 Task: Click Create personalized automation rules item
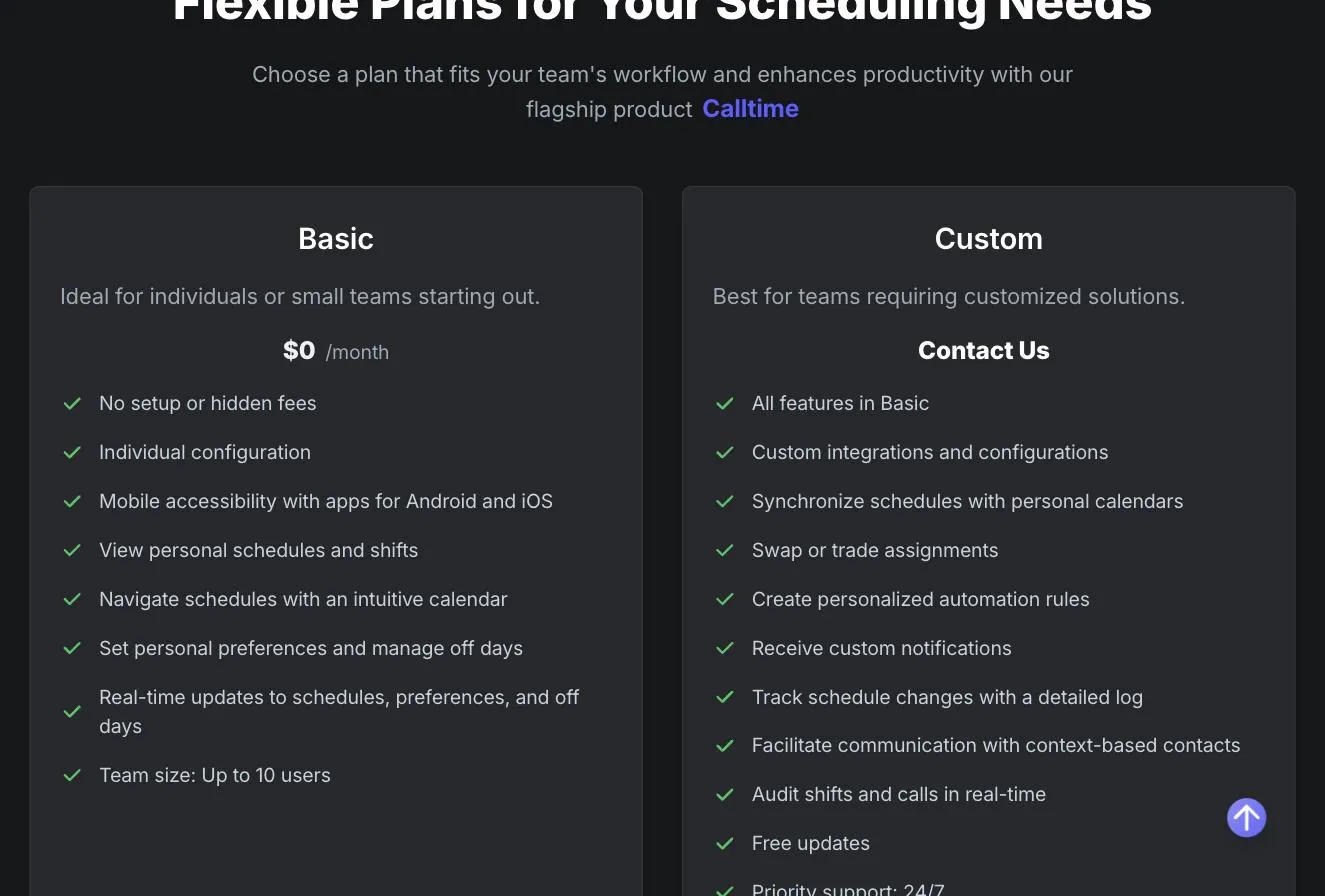coord(920,600)
